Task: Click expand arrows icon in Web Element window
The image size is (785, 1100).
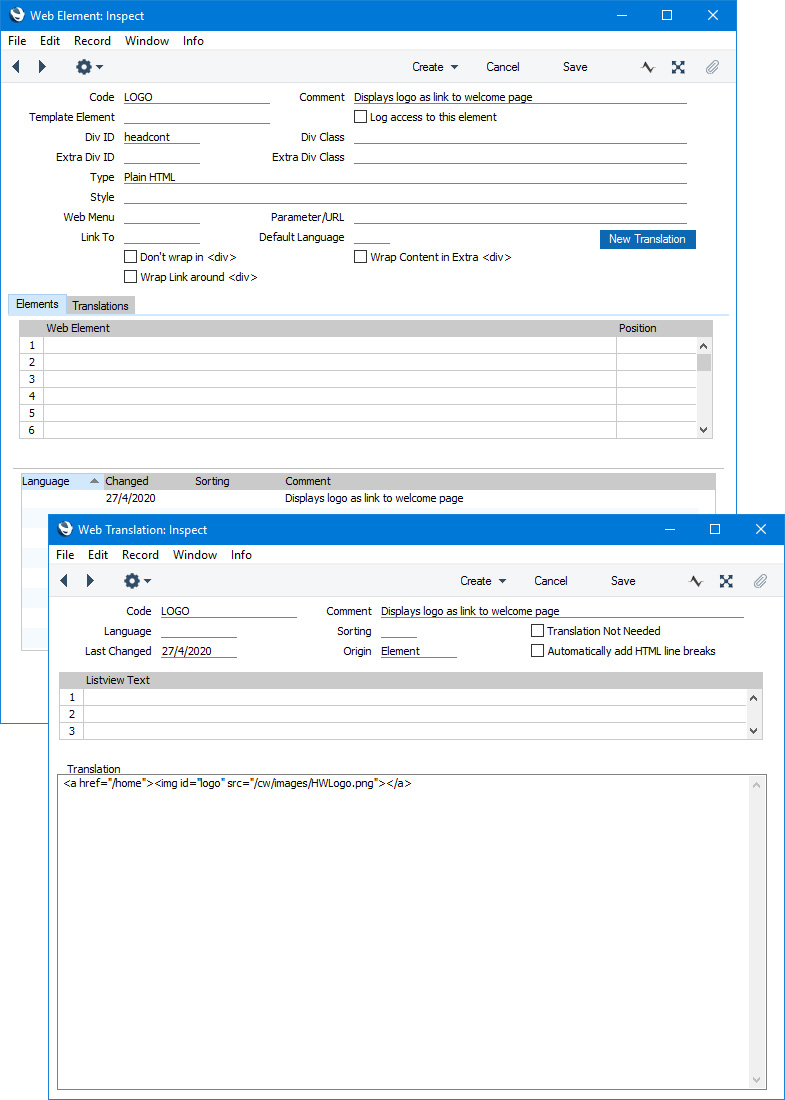Action: tap(678, 67)
